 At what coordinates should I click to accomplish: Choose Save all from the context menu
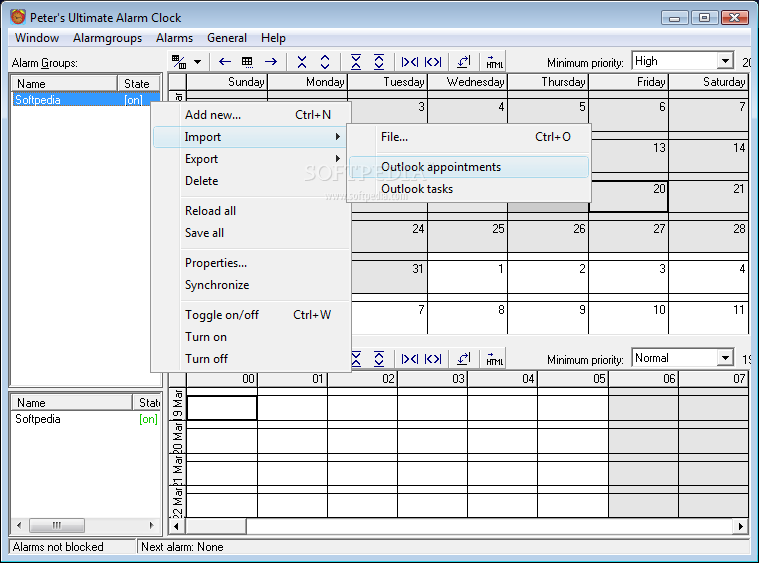252,233
